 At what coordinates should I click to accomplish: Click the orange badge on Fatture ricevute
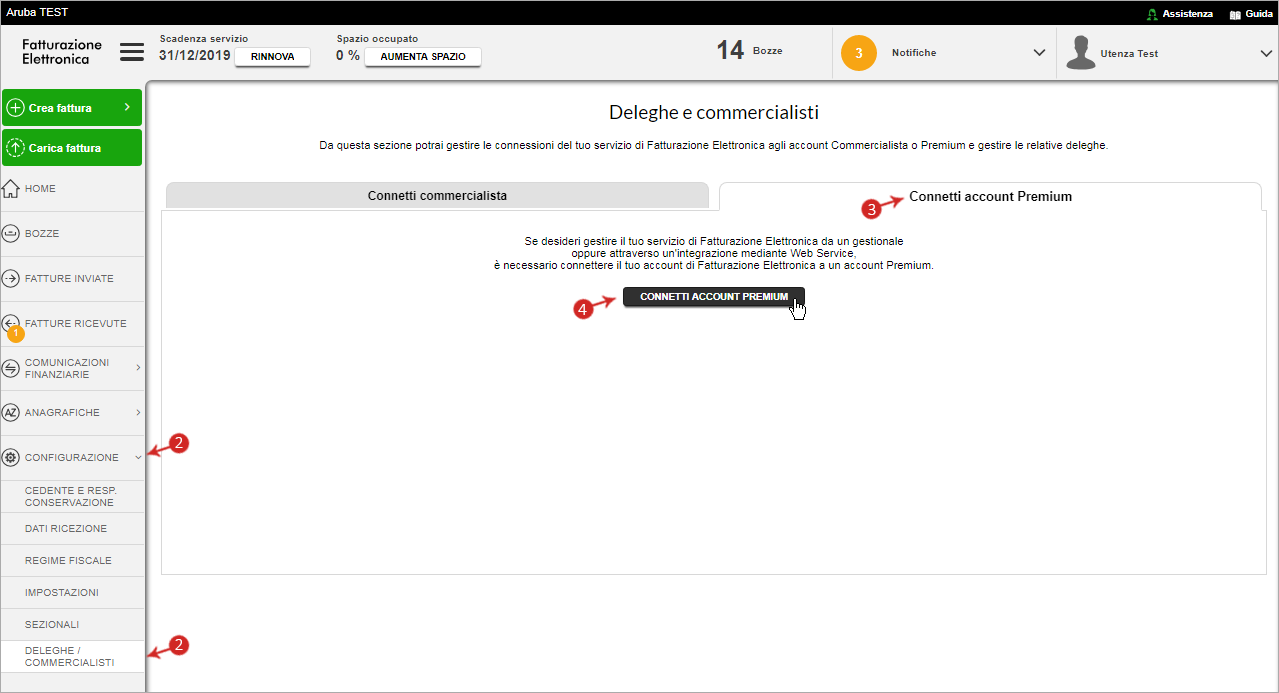tap(15, 334)
